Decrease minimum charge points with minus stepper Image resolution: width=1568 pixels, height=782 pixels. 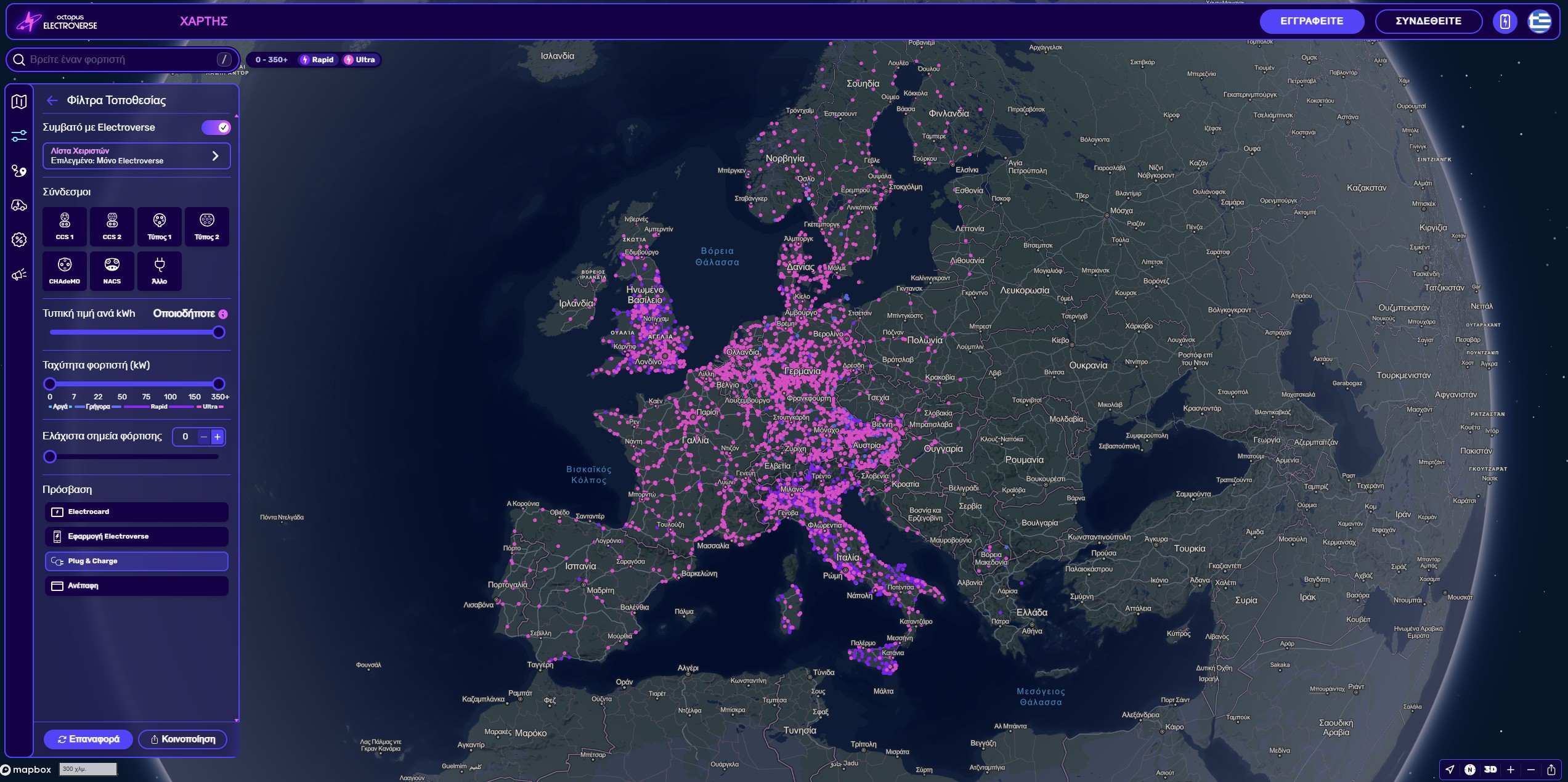203,437
